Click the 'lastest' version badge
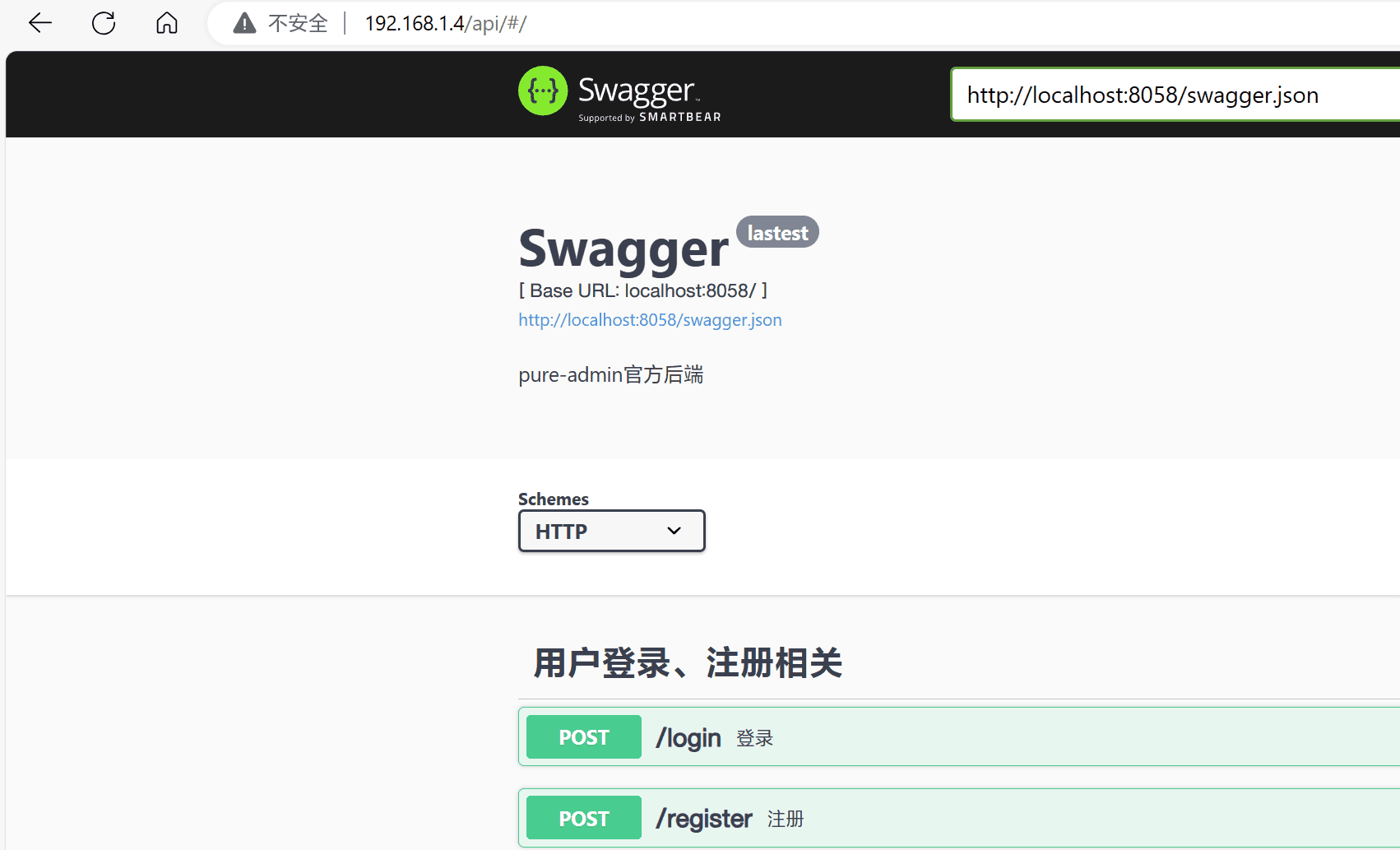The height and width of the screenshot is (850, 1400). 777,233
